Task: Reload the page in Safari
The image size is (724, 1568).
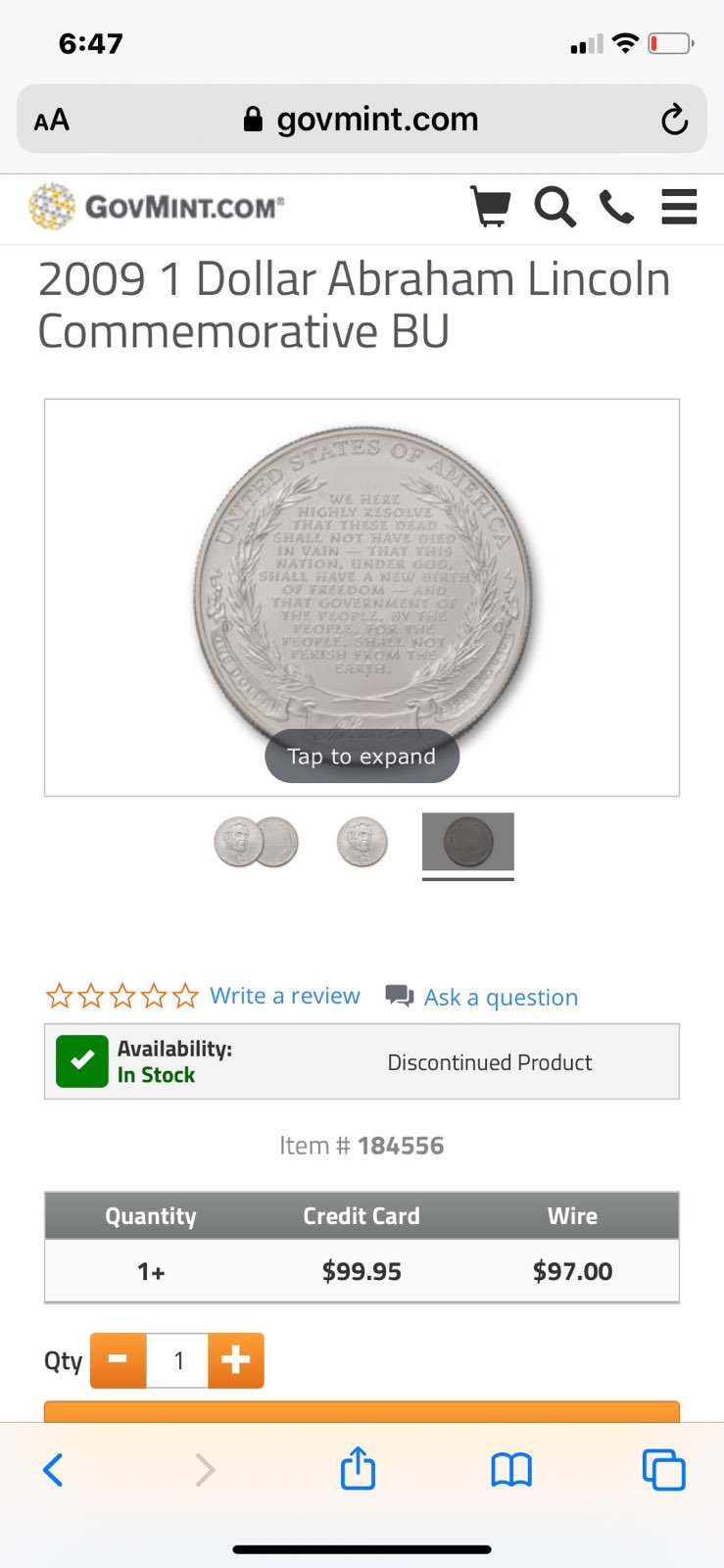Action: [x=674, y=120]
